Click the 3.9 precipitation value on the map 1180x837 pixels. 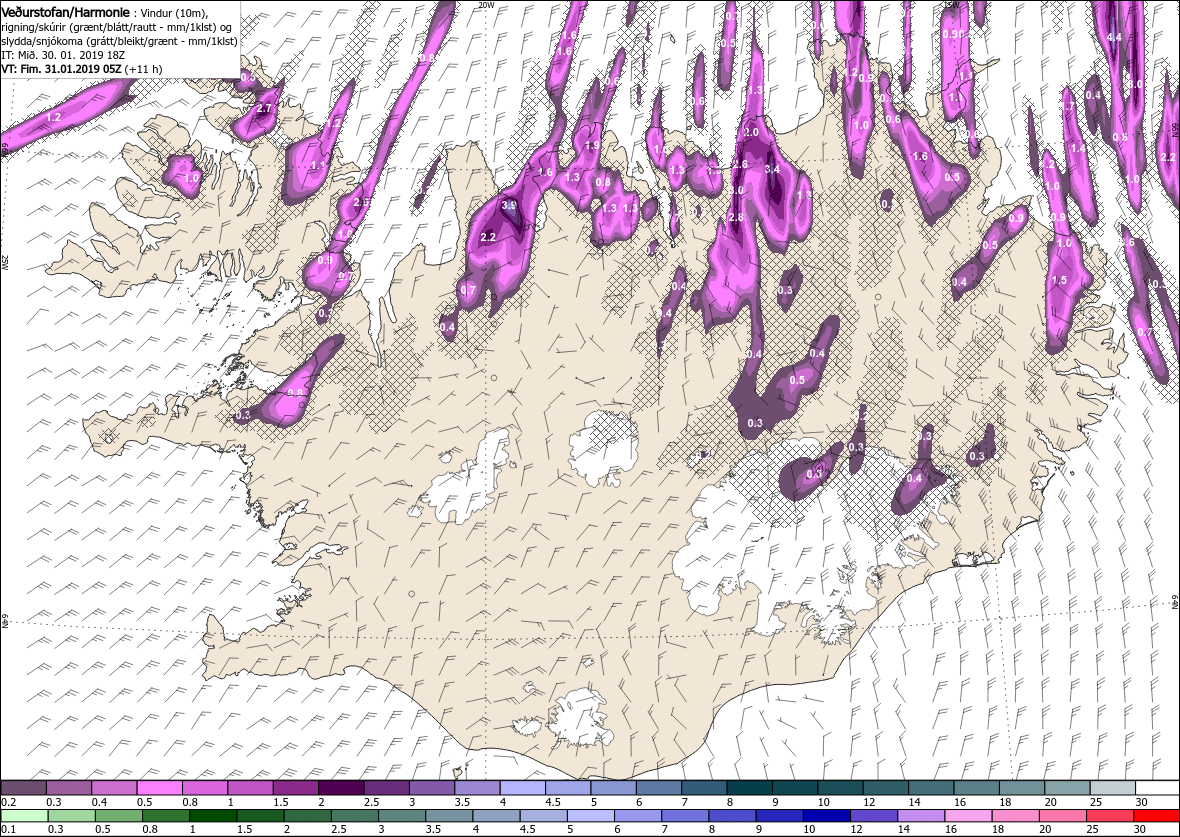coord(509,205)
